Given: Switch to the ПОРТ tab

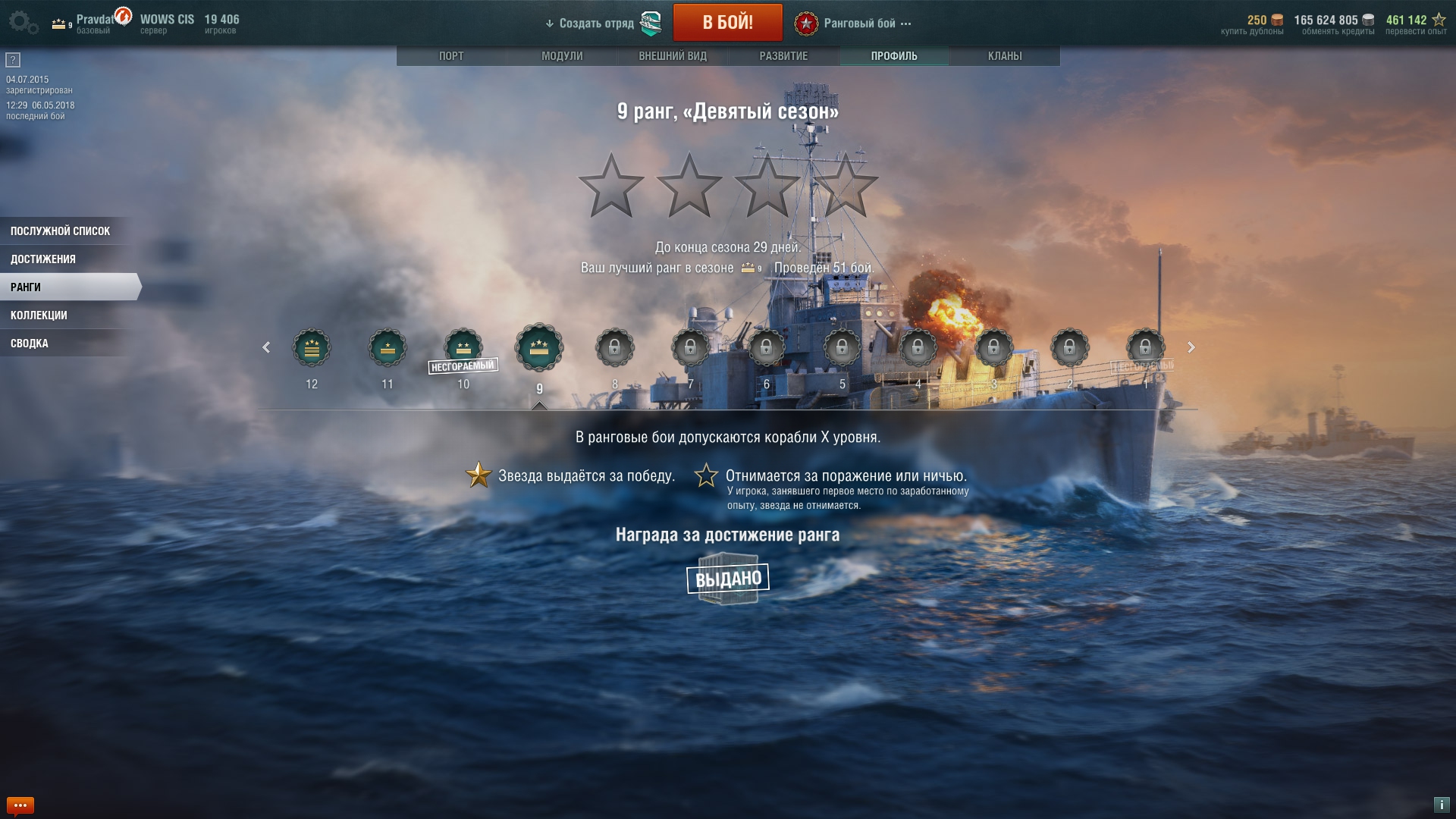Looking at the screenshot, I should click(451, 56).
